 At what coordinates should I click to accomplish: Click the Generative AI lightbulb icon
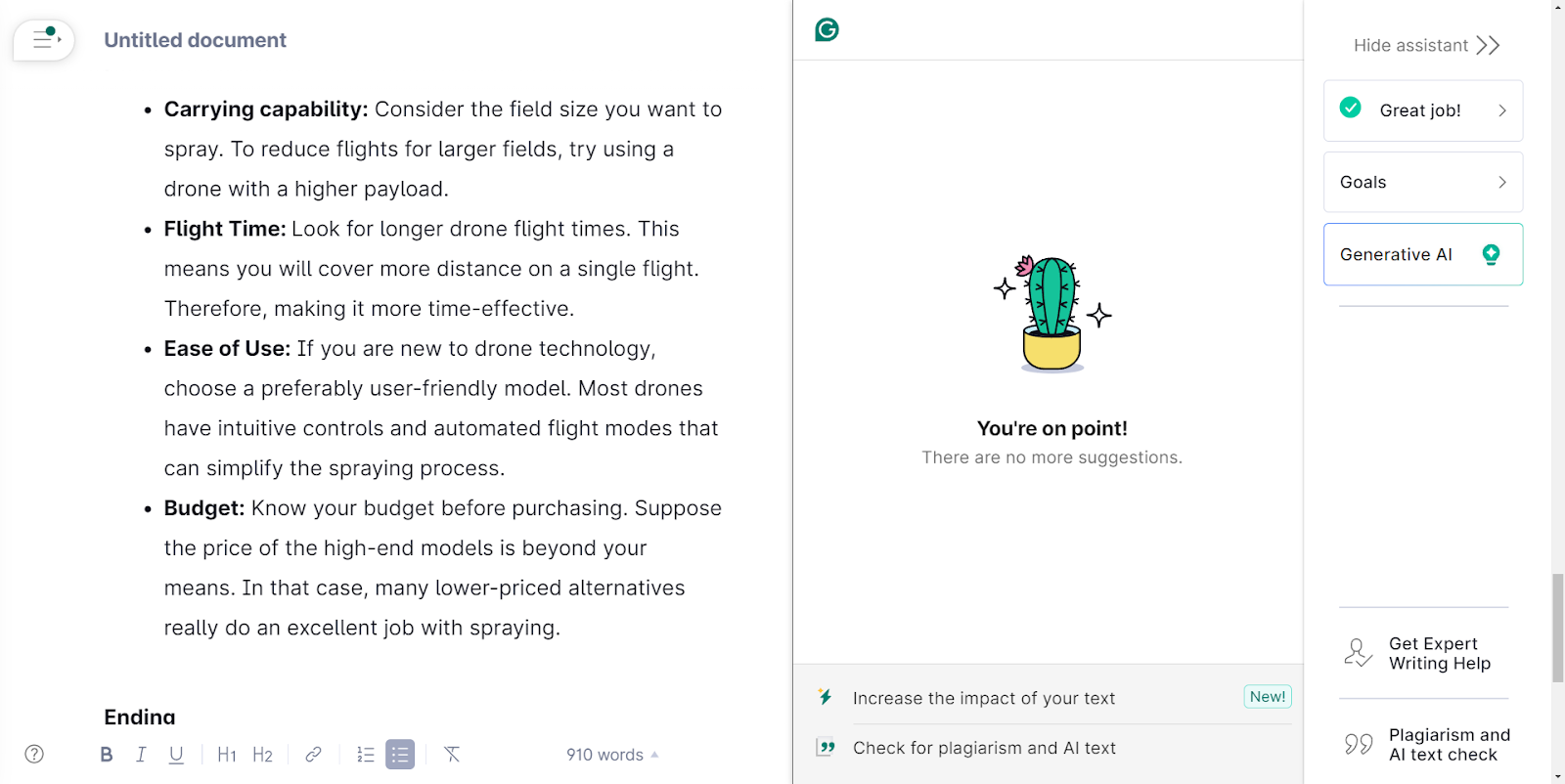point(1491,254)
